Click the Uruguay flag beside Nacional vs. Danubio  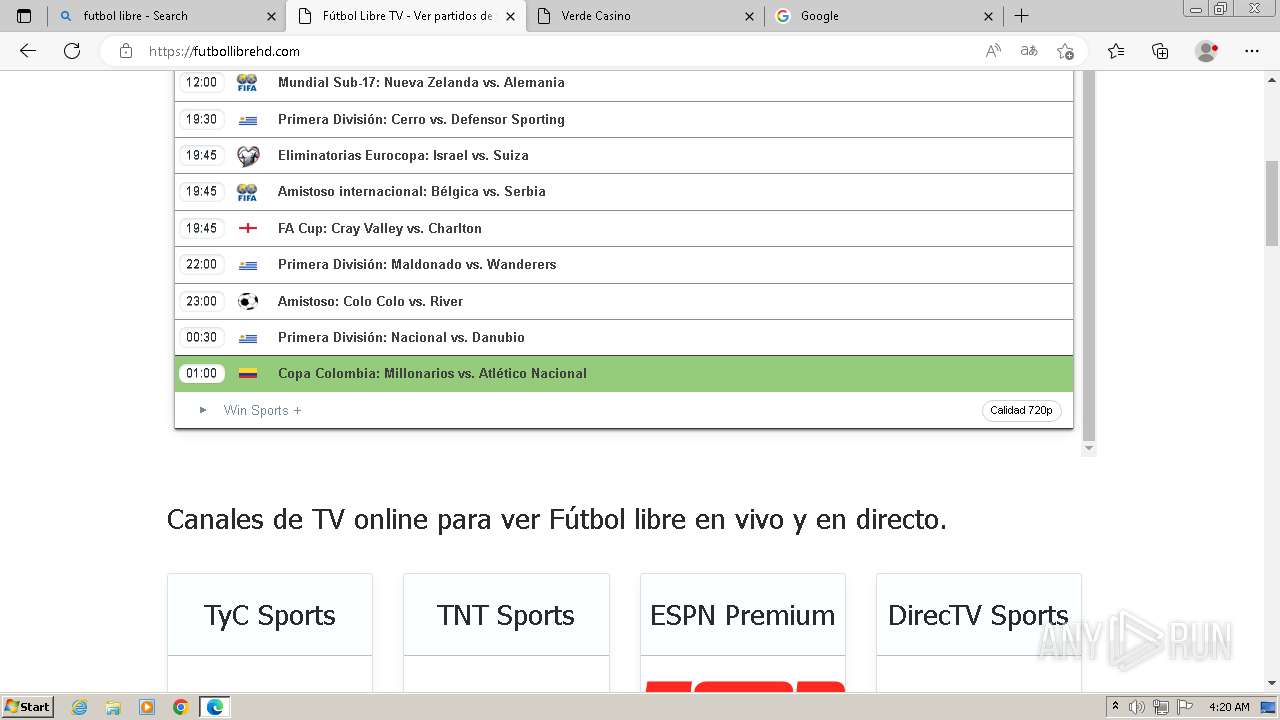(248, 338)
